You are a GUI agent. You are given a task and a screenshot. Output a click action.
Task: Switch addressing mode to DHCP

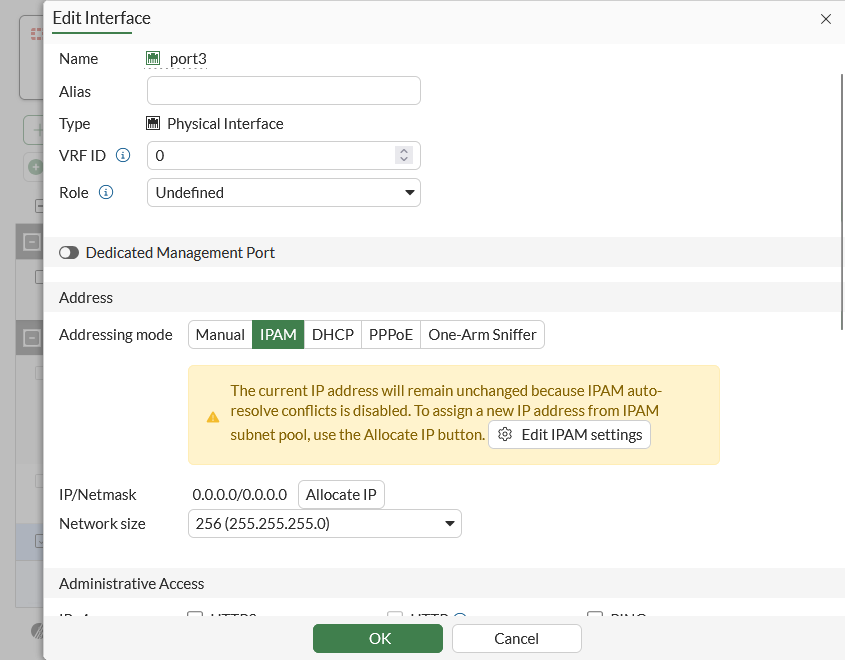click(x=333, y=335)
